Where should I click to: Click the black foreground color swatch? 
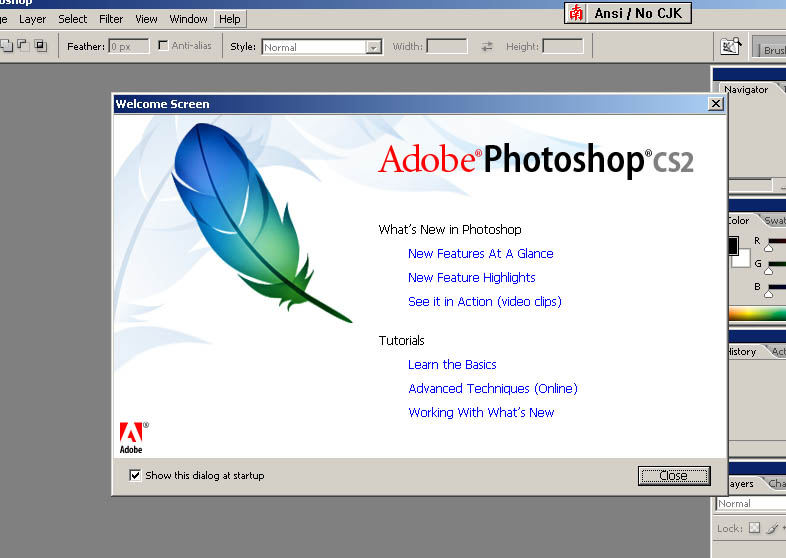click(733, 246)
